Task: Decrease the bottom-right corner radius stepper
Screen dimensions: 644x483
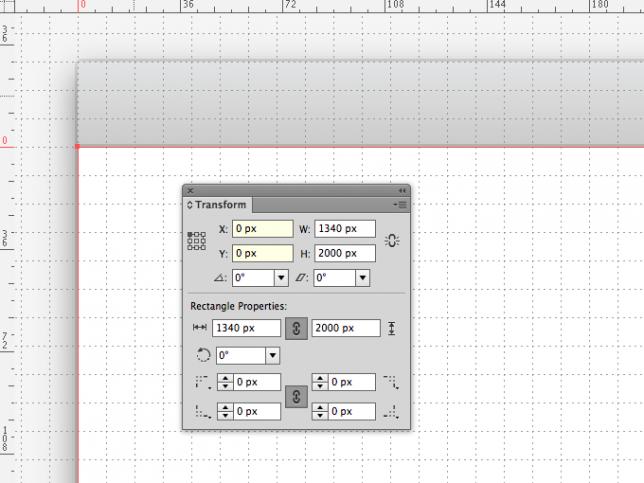Action: (320, 416)
